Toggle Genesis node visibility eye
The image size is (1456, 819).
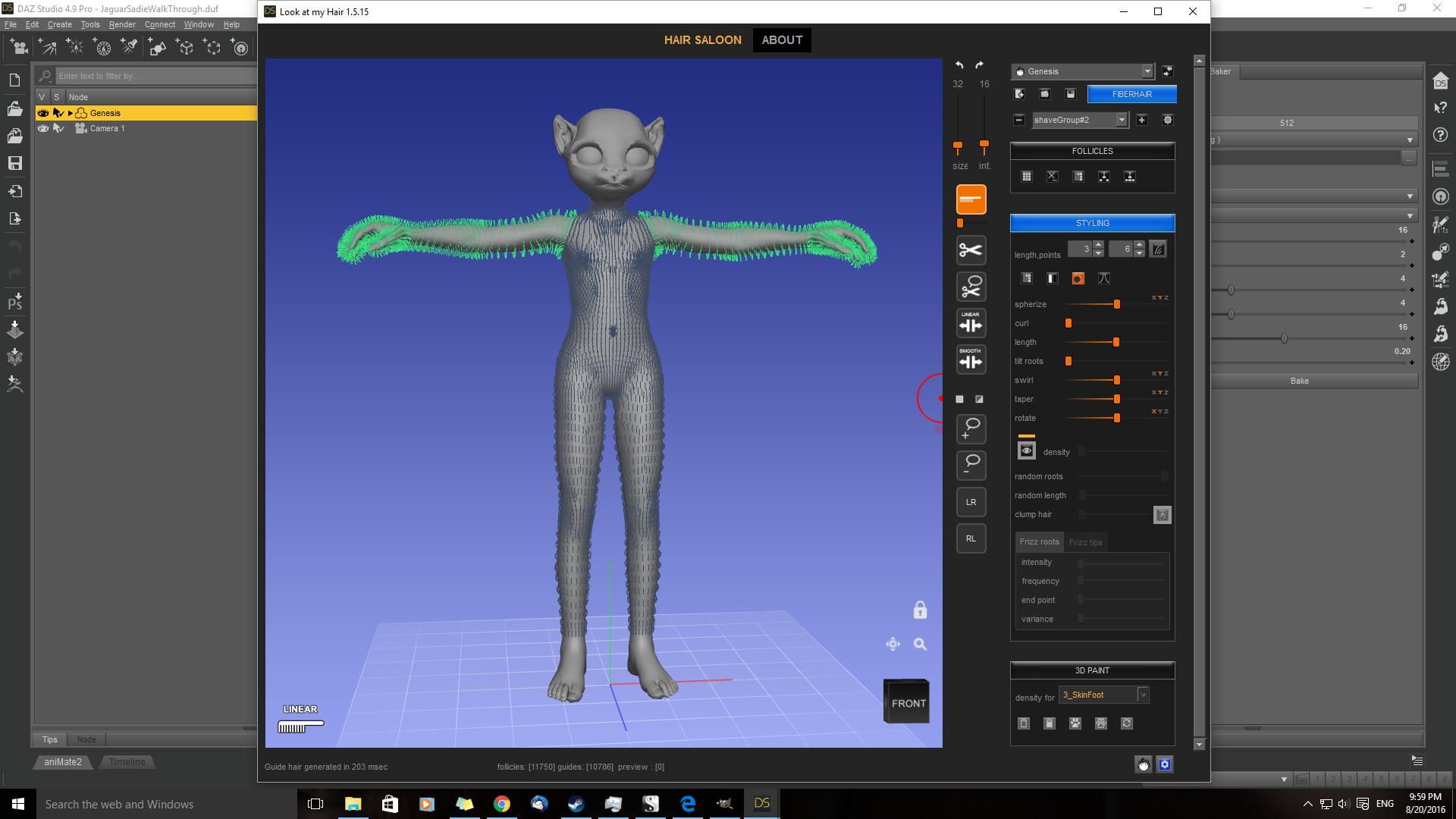(43, 113)
